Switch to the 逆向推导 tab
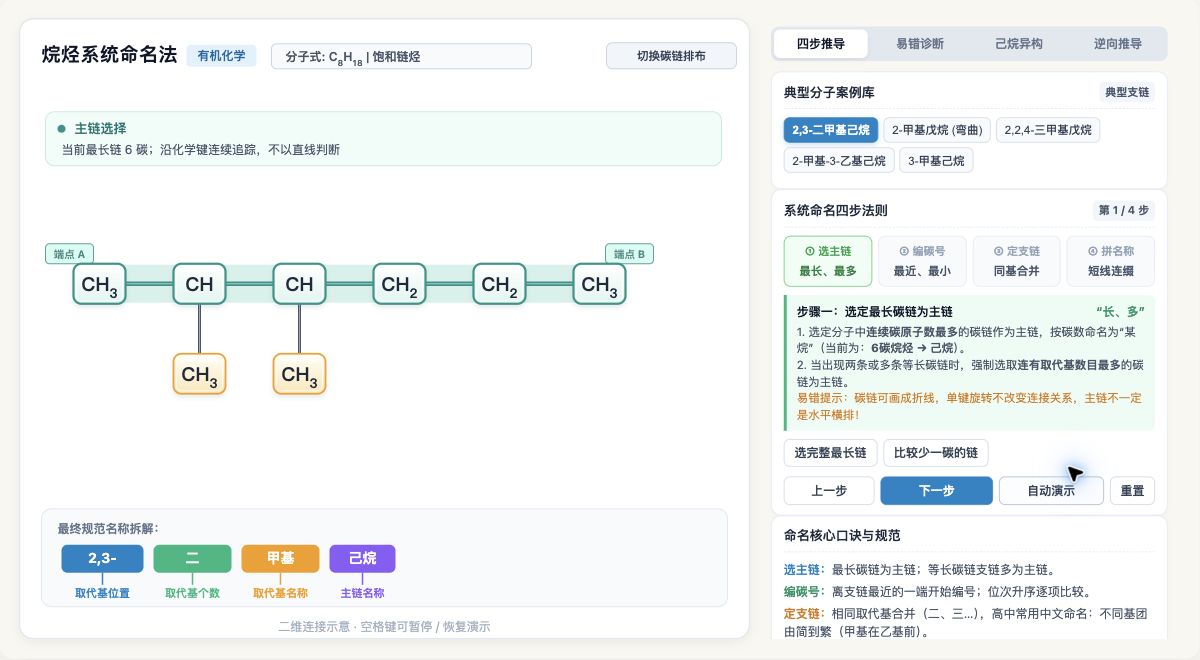The image size is (1200, 660). click(1117, 44)
